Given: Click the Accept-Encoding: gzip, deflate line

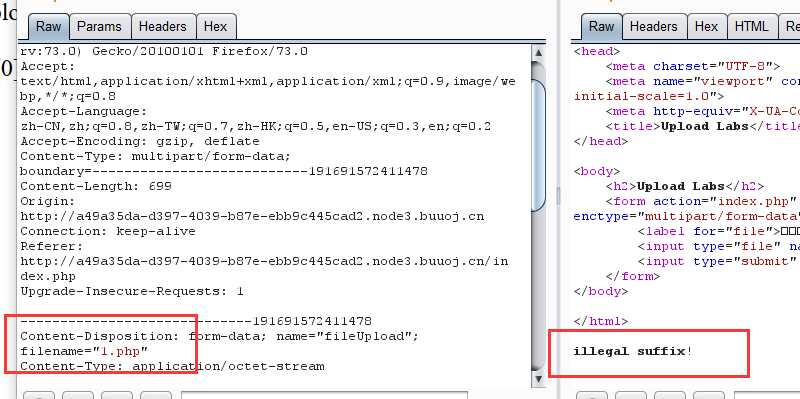Looking at the screenshot, I should pyautogui.click(x=140, y=141).
